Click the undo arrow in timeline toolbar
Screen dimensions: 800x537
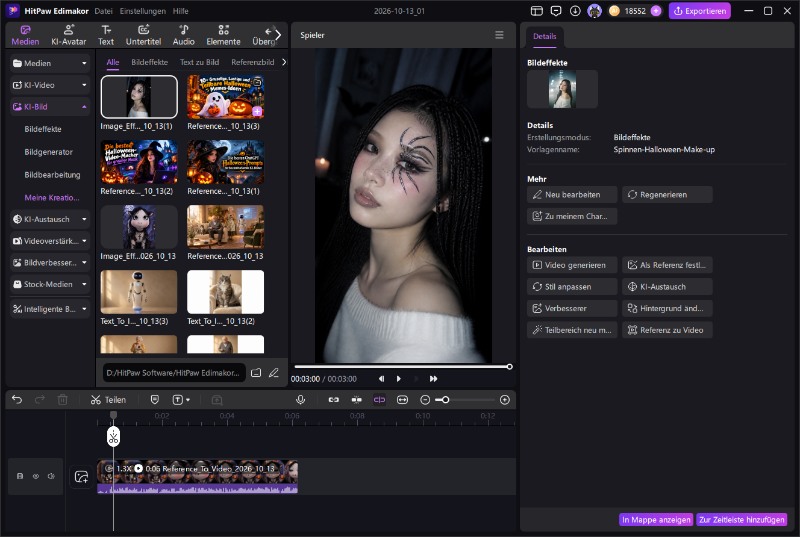[17, 399]
